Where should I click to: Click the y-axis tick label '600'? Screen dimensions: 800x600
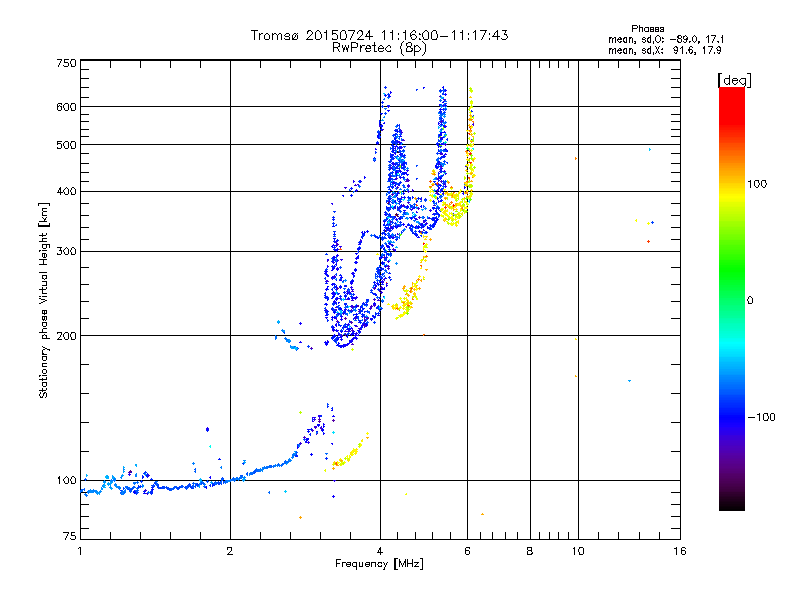(66, 107)
